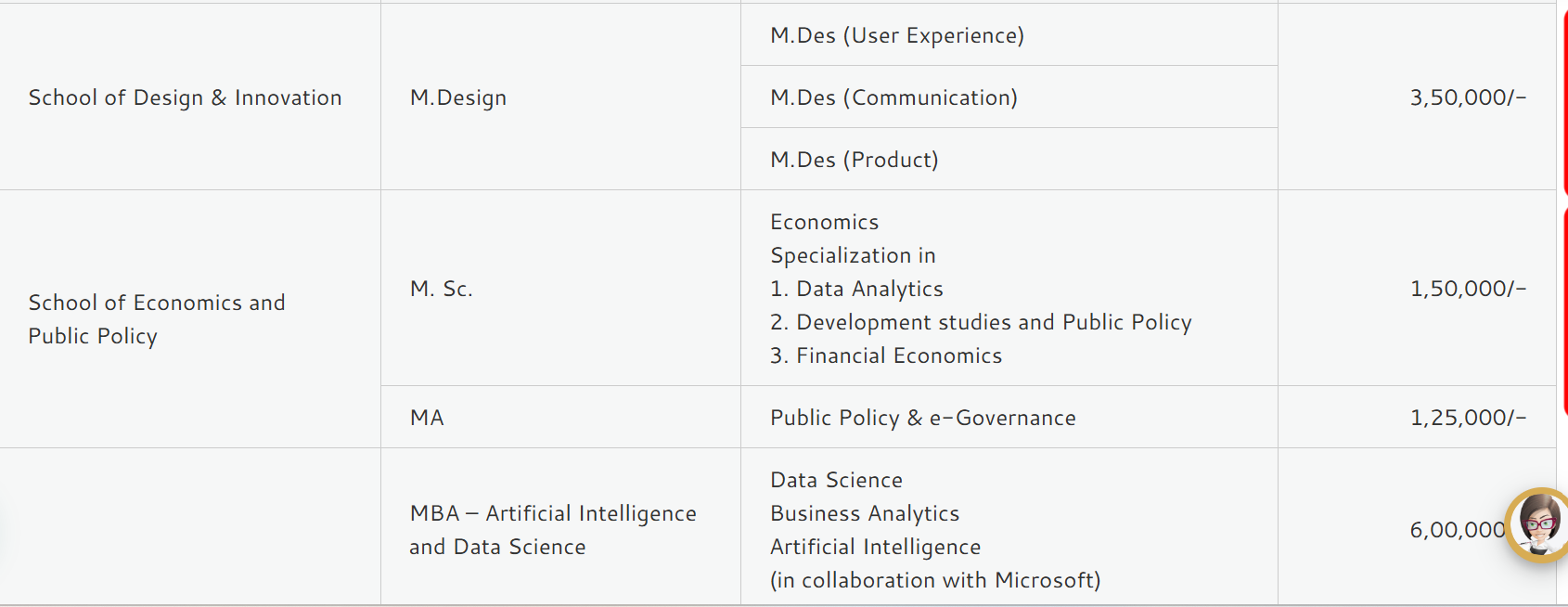Viewport: 1568px width, 607px height.
Task: Open the chatbot assistant avatar
Action: click(x=1537, y=525)
